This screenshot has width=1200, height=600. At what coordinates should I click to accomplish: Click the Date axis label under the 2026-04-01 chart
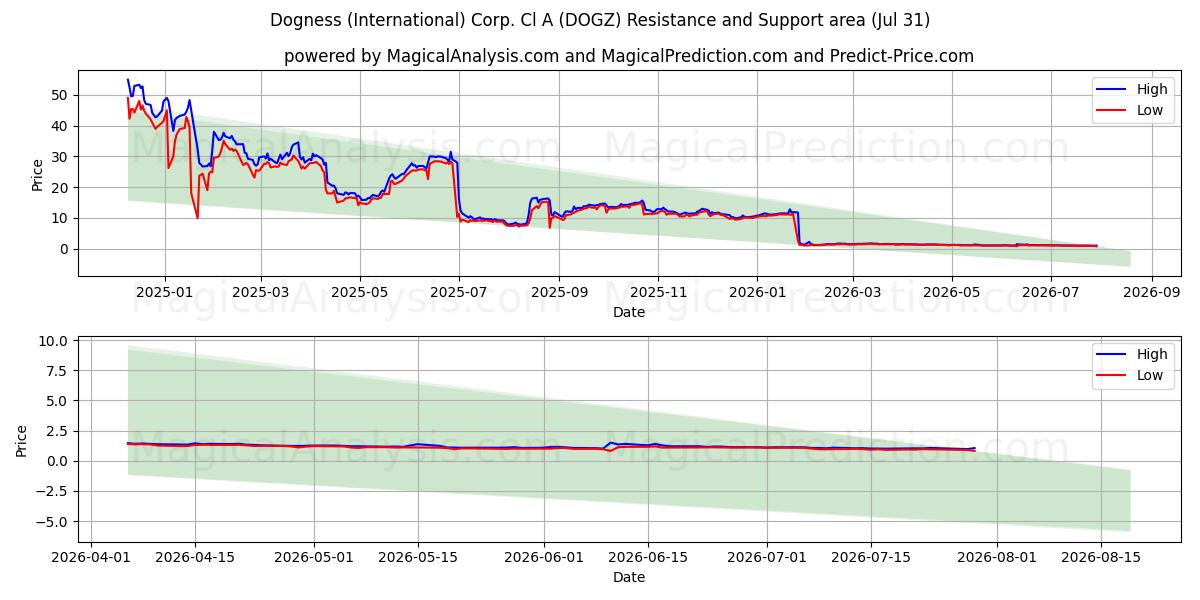coord(629,577)
